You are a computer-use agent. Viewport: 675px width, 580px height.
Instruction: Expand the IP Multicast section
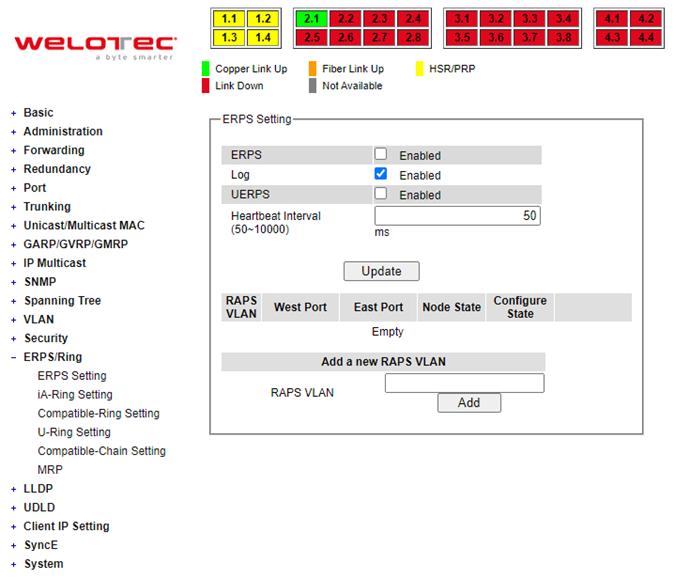pyautogui.click(x=55, y=263)
